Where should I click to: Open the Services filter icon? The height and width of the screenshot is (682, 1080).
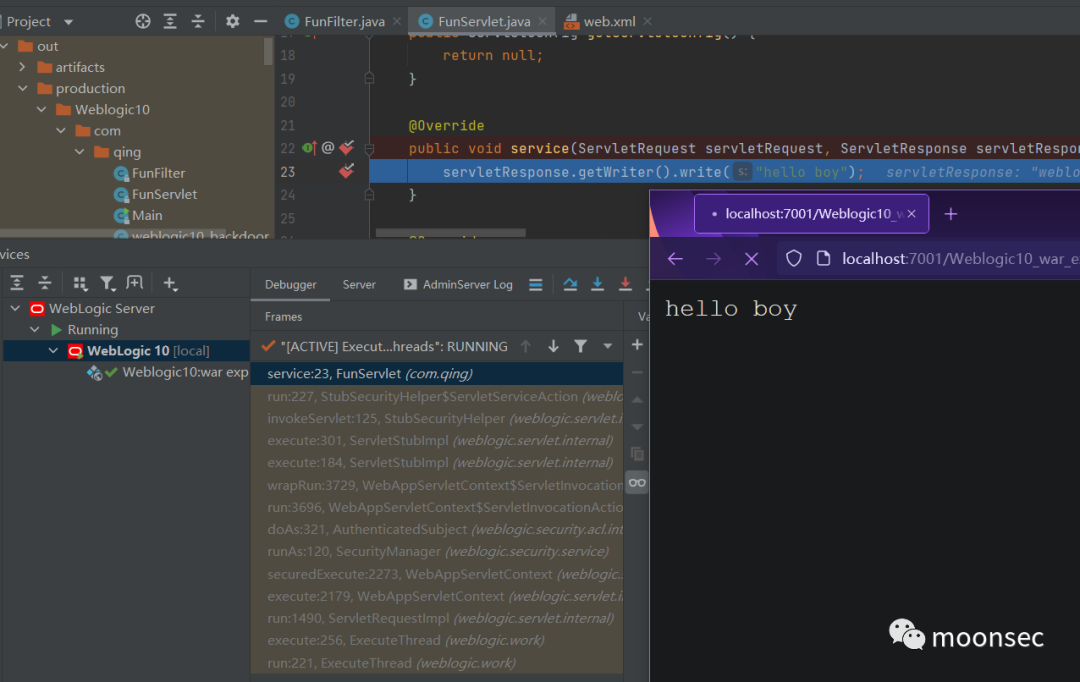[x=107, y=282]
